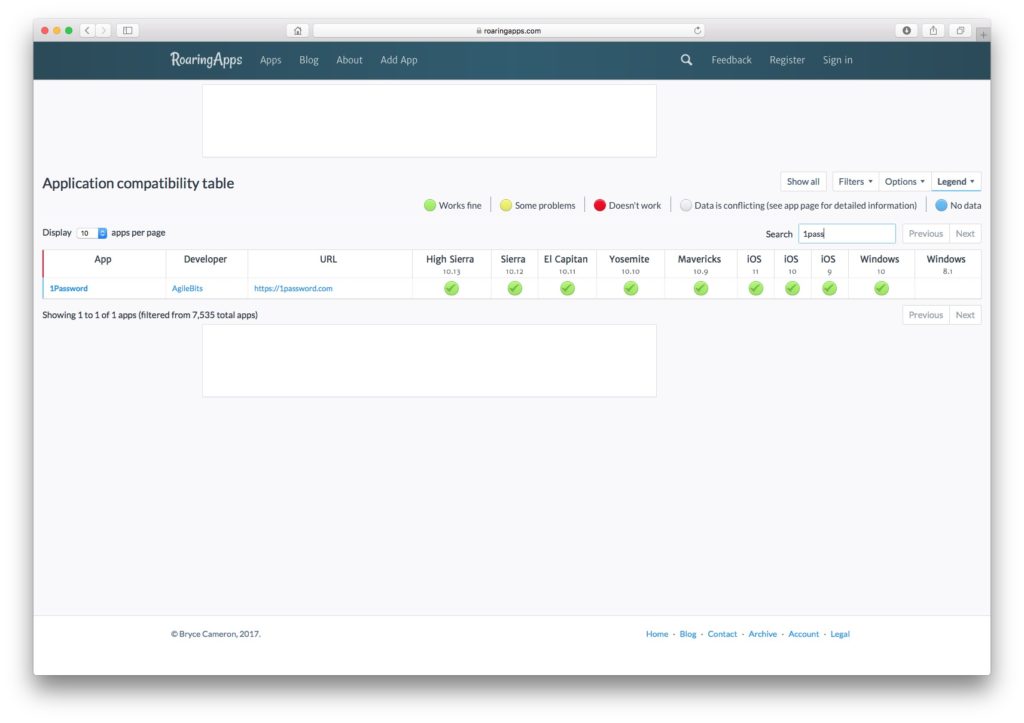Screen dimensions: 1024x723
Task: Open Feedback in navbar
Action: [x=731, y=59]
